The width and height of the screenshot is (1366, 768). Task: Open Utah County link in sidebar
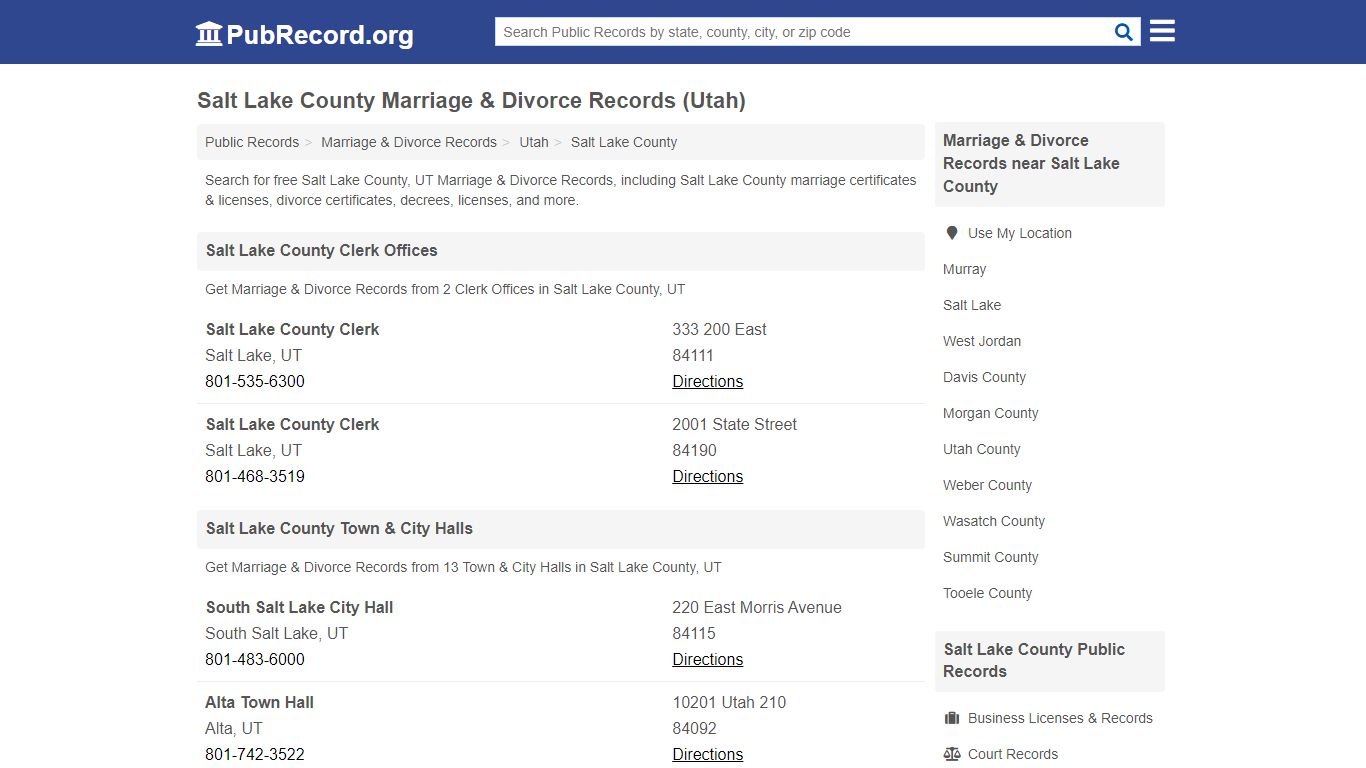pos(982,449)
